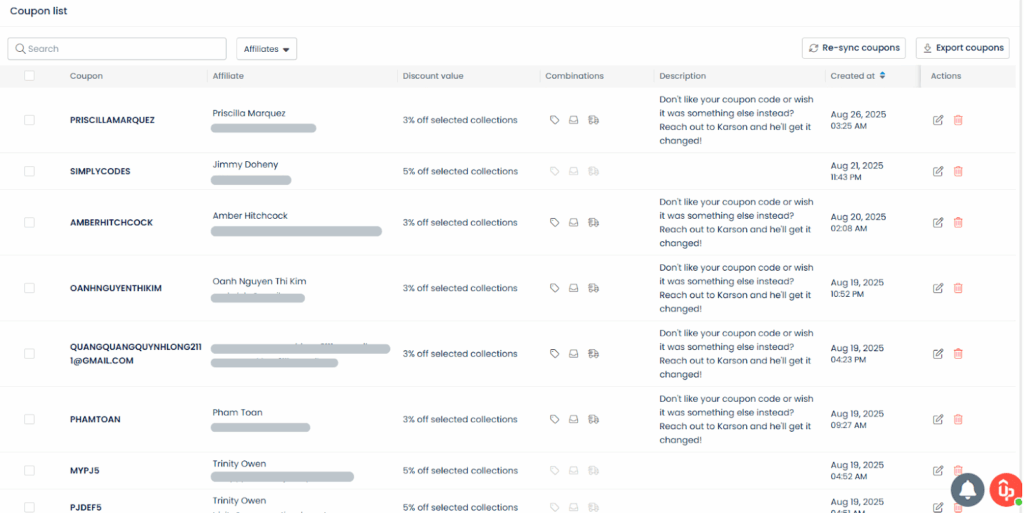Delete the PHAMTOAN coupon

[958, 419]
